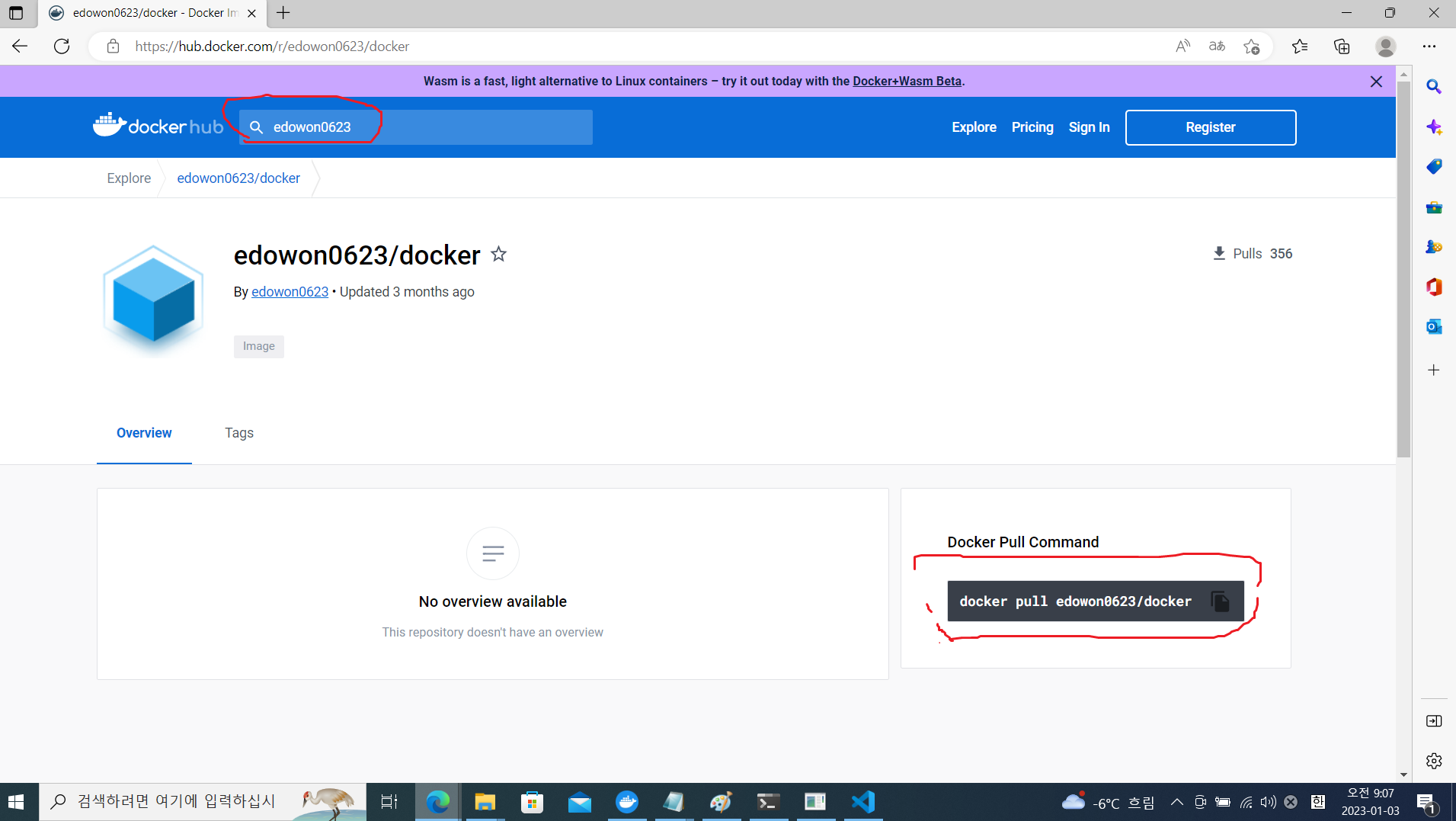Click the Register button
Image resolution: width=1456 pixels, height=821 pixels.
pyautogui.click(x=1210, y=127)
